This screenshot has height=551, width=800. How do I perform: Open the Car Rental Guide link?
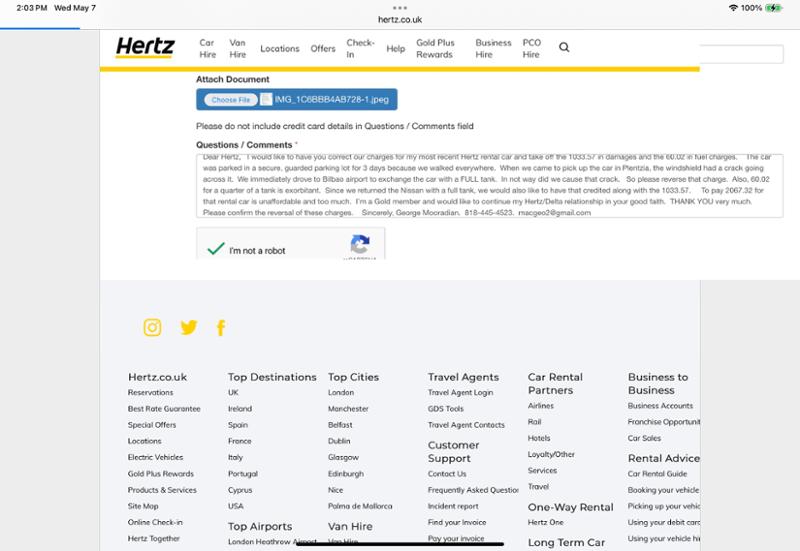click(x=657, y=473)
